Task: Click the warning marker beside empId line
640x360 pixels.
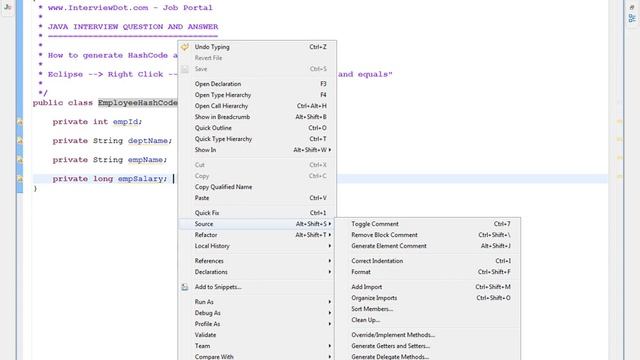Action: click(20, 122)
